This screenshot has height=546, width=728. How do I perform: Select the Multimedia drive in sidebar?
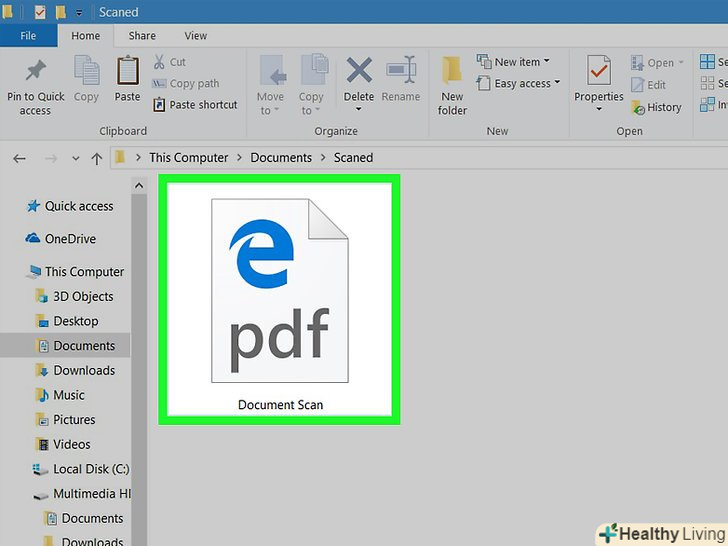pyautogui.click(x=82, y=494)
